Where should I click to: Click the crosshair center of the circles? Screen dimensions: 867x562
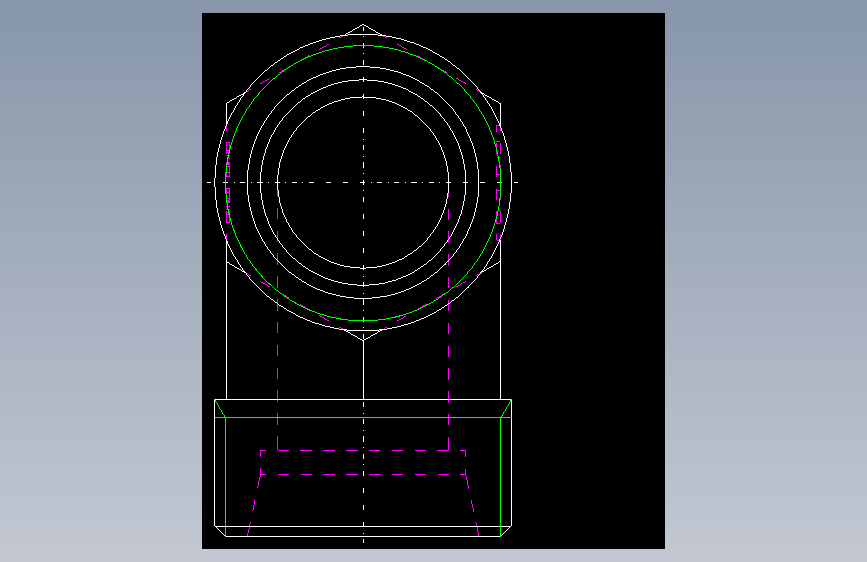[363, 182]
